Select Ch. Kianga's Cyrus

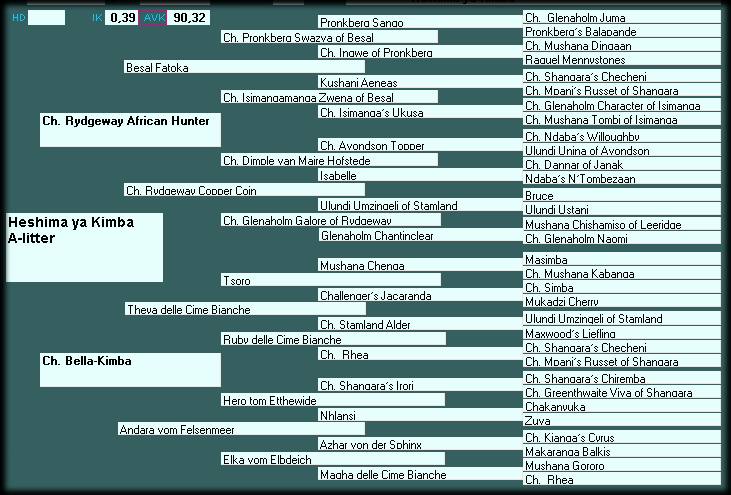[622, 437]
